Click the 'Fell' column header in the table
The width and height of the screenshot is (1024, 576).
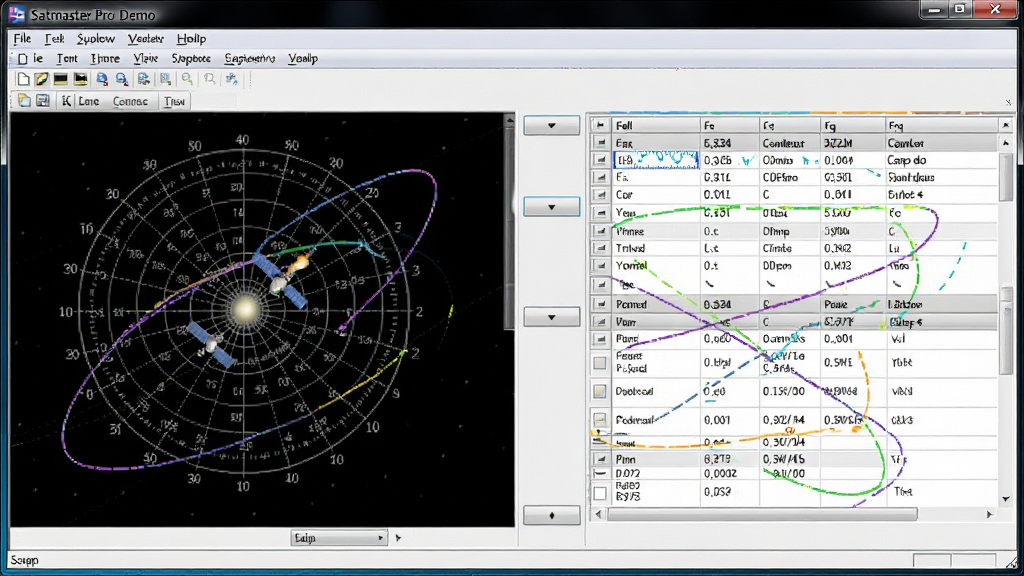pos(655,125)
